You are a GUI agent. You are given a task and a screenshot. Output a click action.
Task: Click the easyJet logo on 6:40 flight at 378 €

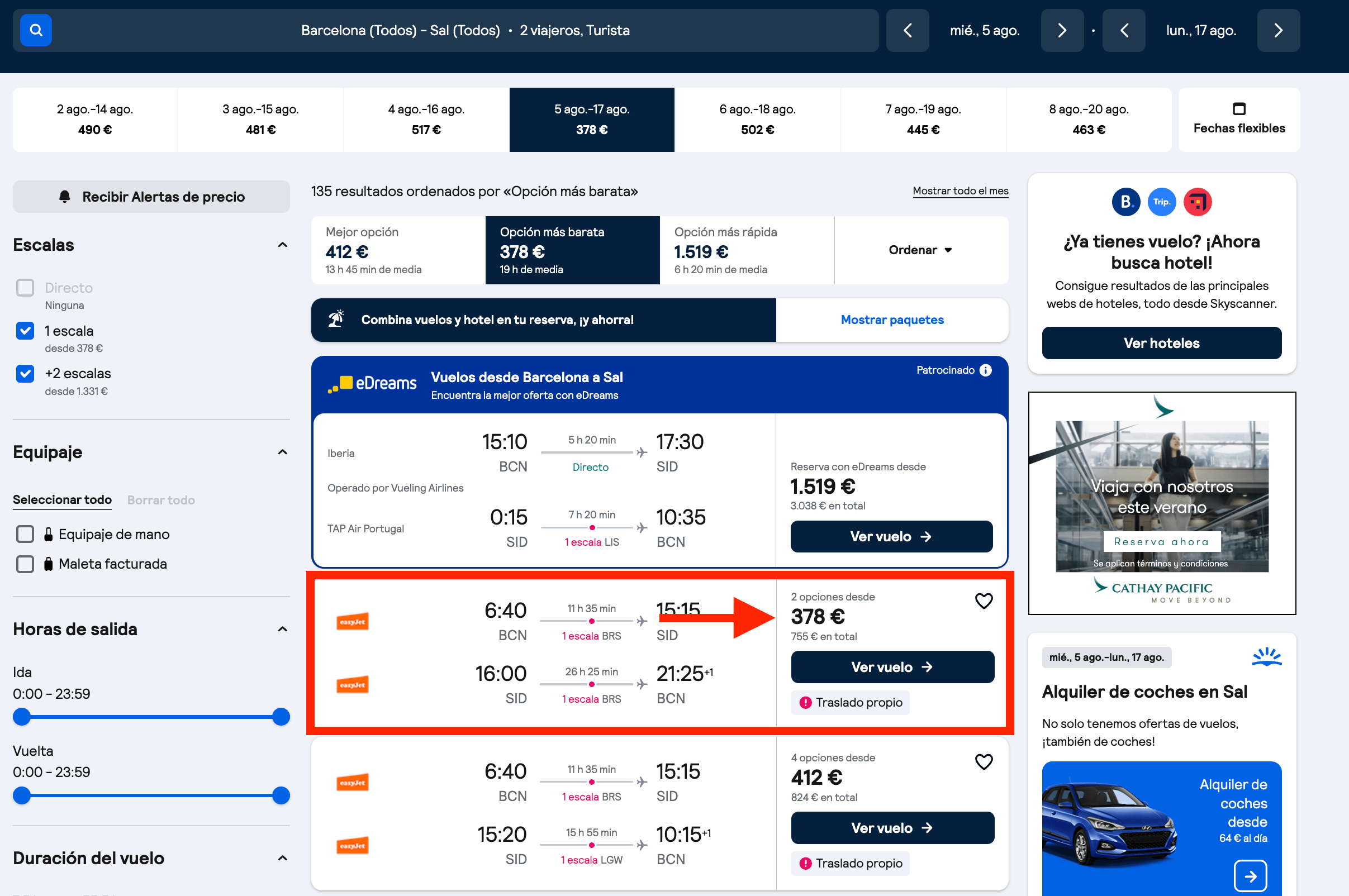click(352, 622)
